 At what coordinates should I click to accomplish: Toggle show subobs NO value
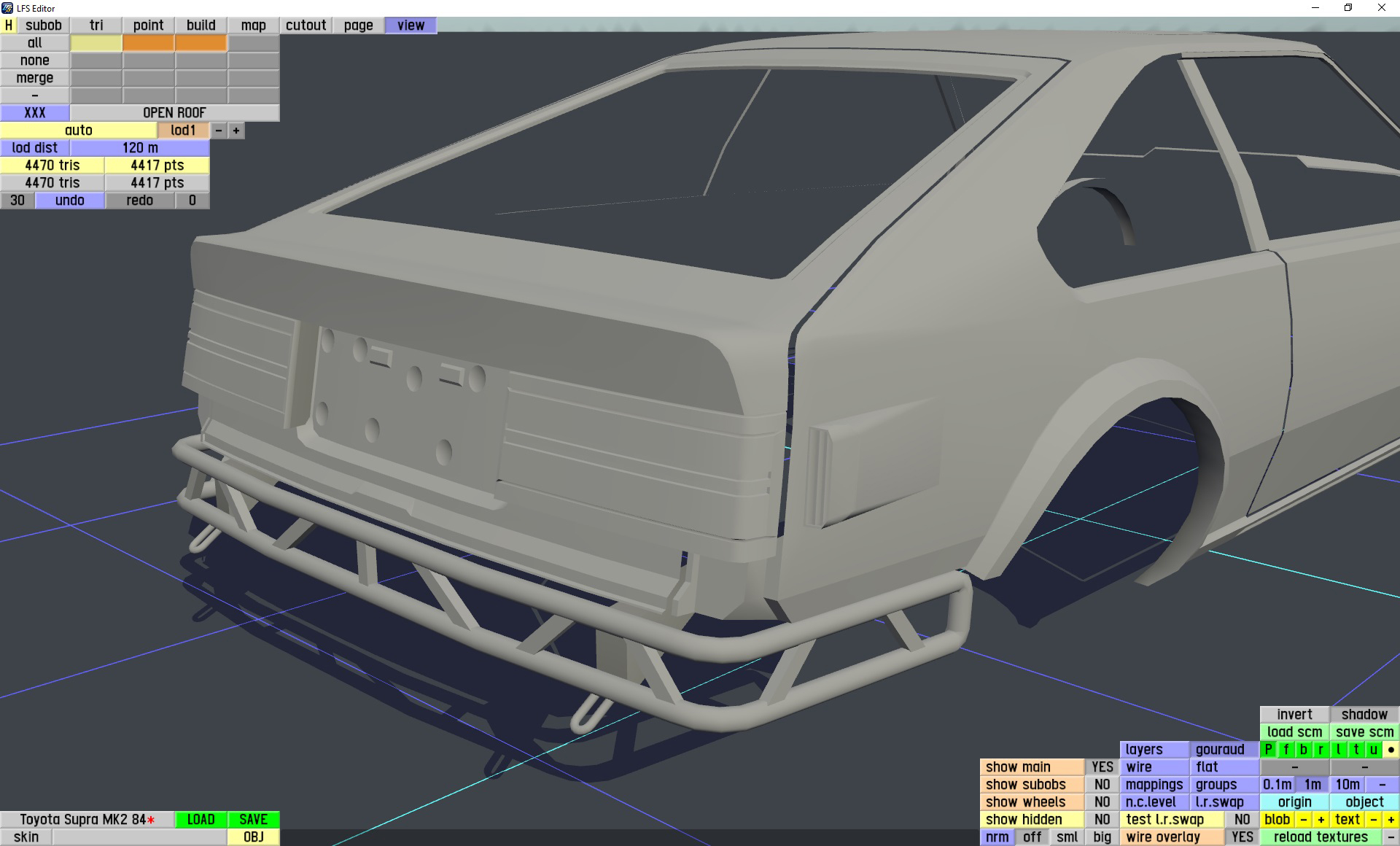tap(1102, 784)
